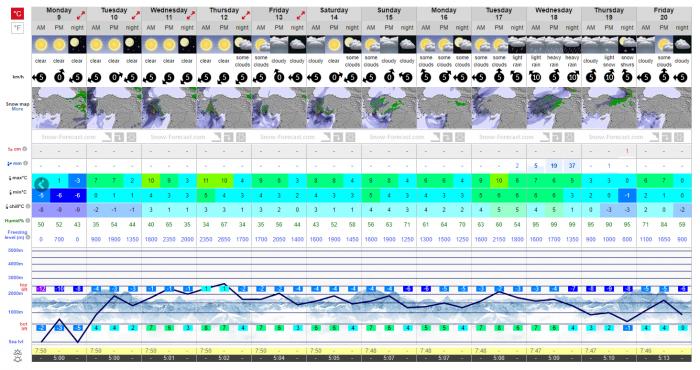The height and width of the screenshot is (370, 700).
Task: Switch temperature units to °C
Action: click(17, 14)
